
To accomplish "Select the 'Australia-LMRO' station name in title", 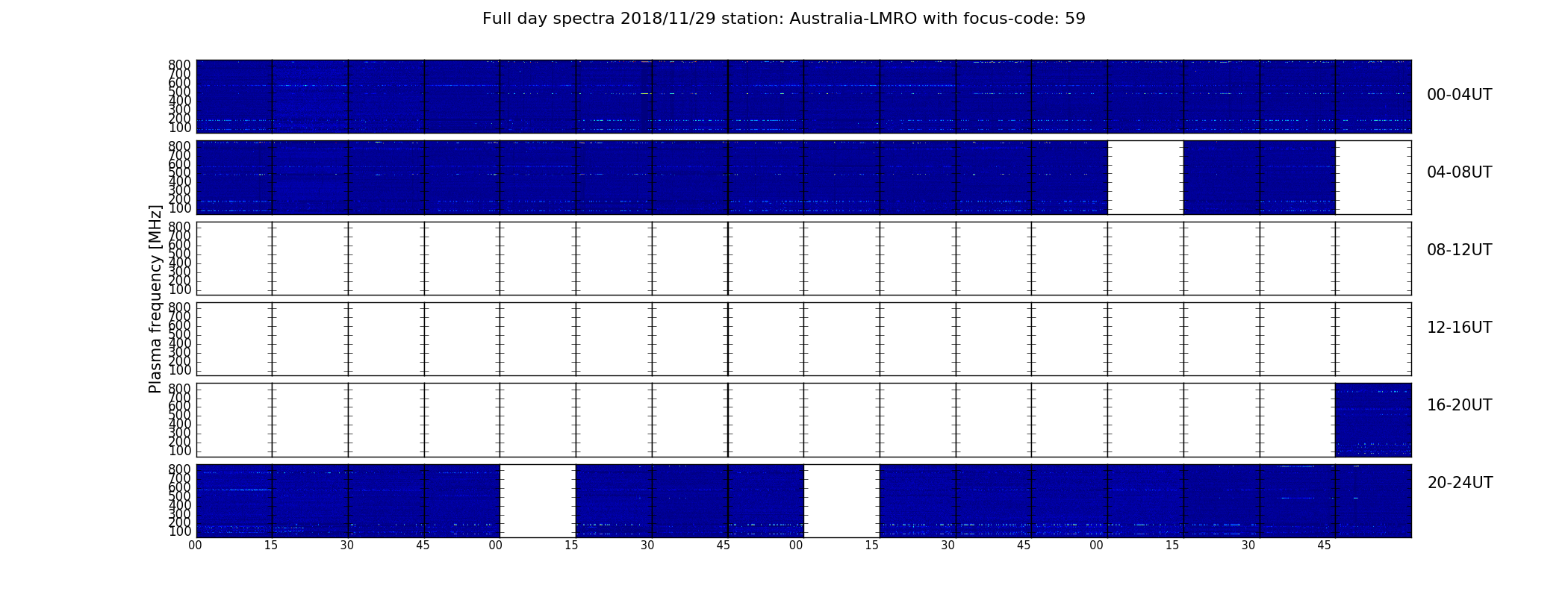I will [853, 19].
